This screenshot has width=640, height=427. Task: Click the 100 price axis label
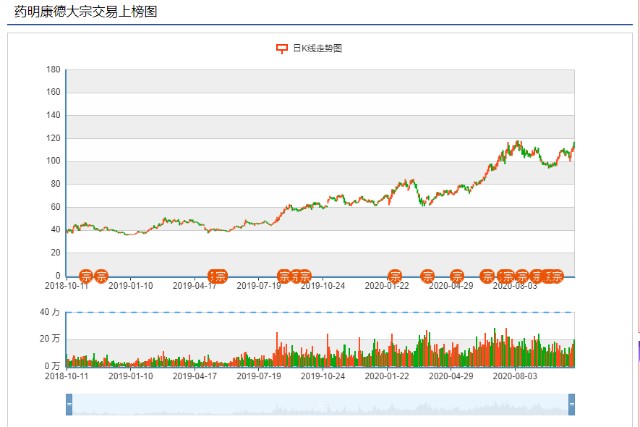click(53, 161)
